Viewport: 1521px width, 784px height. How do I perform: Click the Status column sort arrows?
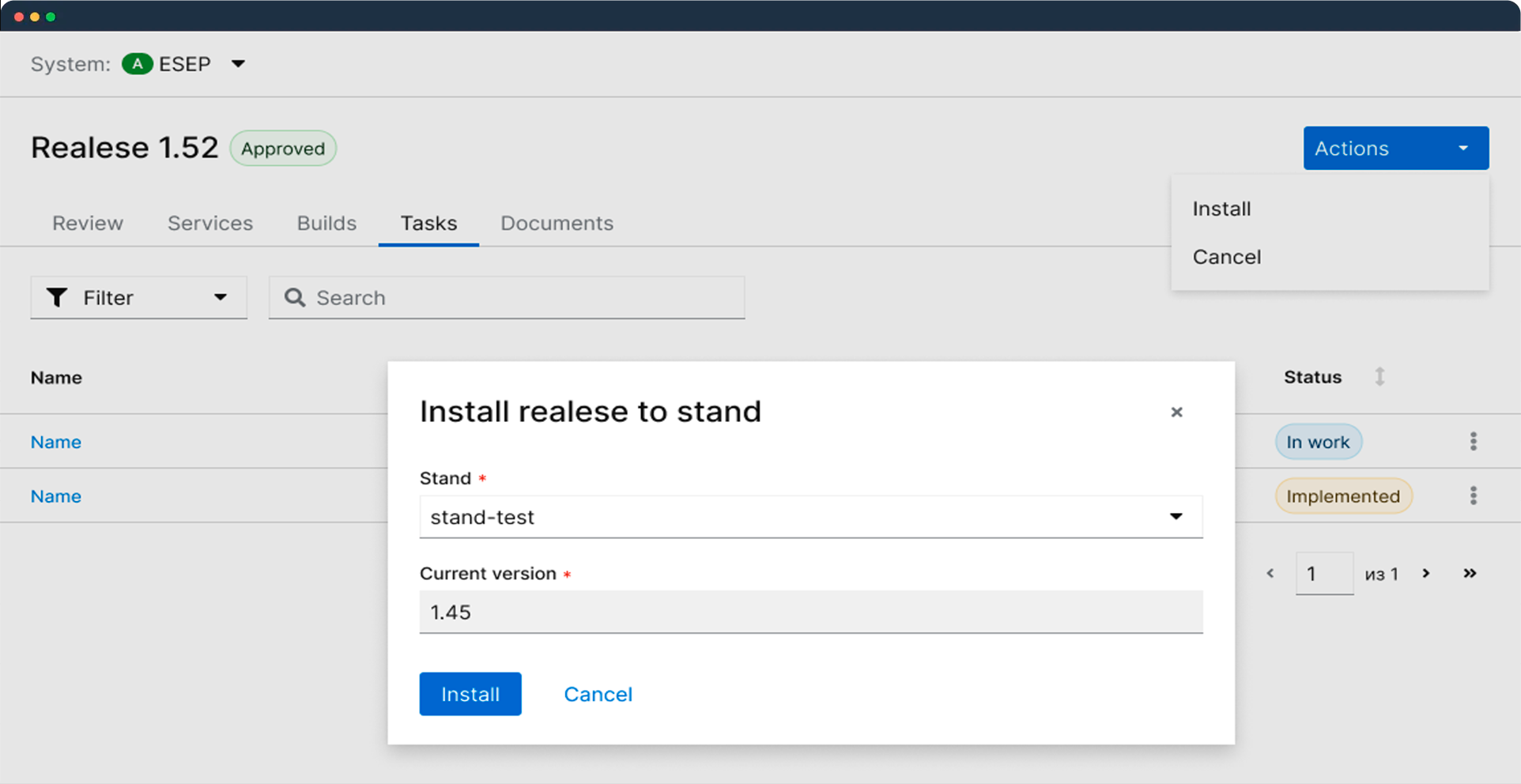[x=1380, y=377]
